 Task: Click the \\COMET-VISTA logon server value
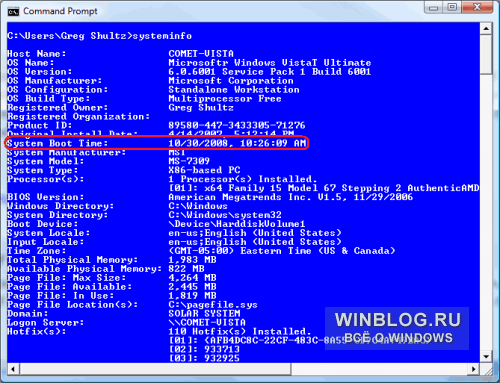tap(207, 323)
